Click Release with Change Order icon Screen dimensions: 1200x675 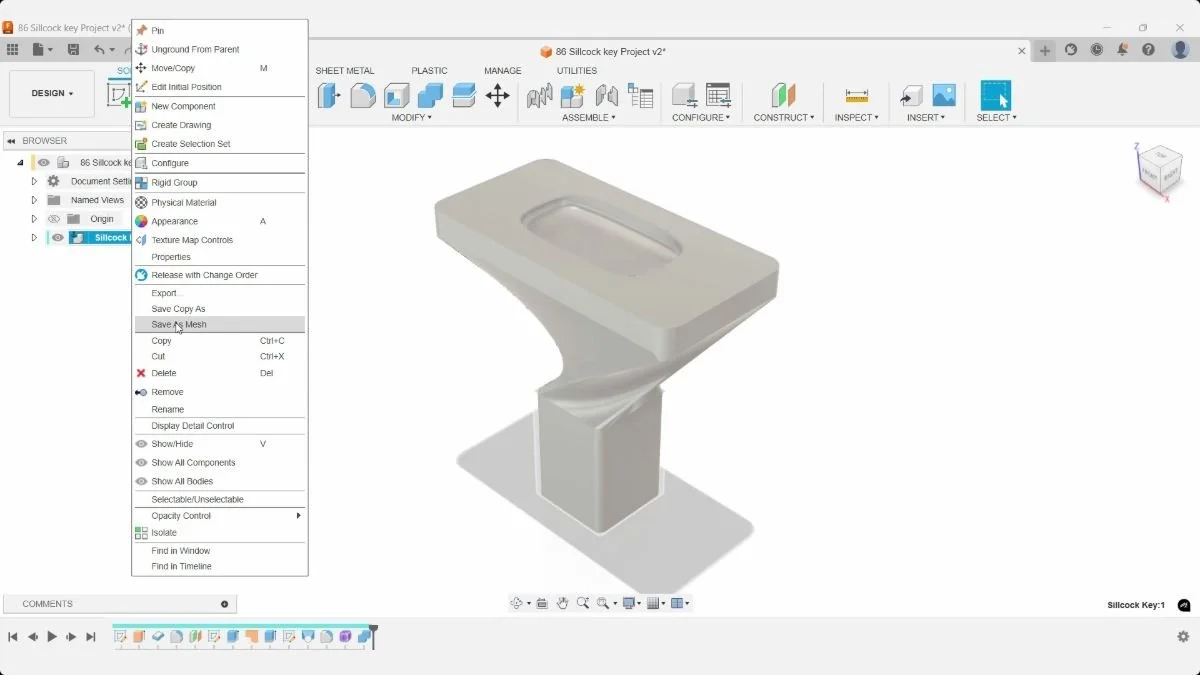pos(141,275)
